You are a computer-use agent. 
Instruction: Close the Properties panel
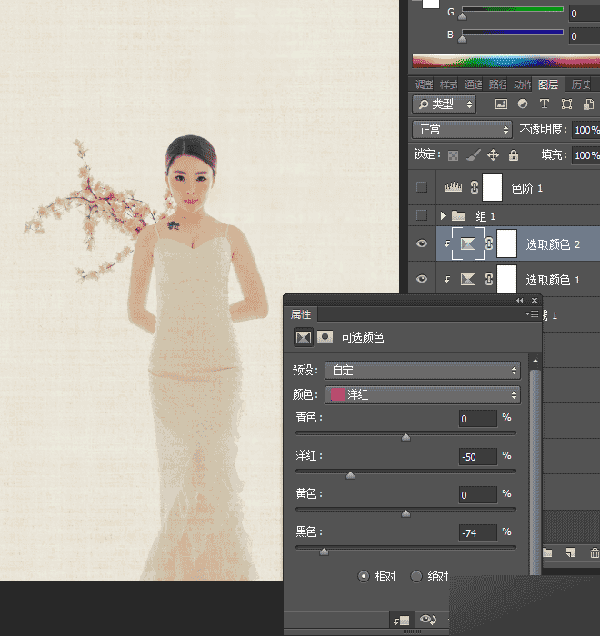click(534, 301)
